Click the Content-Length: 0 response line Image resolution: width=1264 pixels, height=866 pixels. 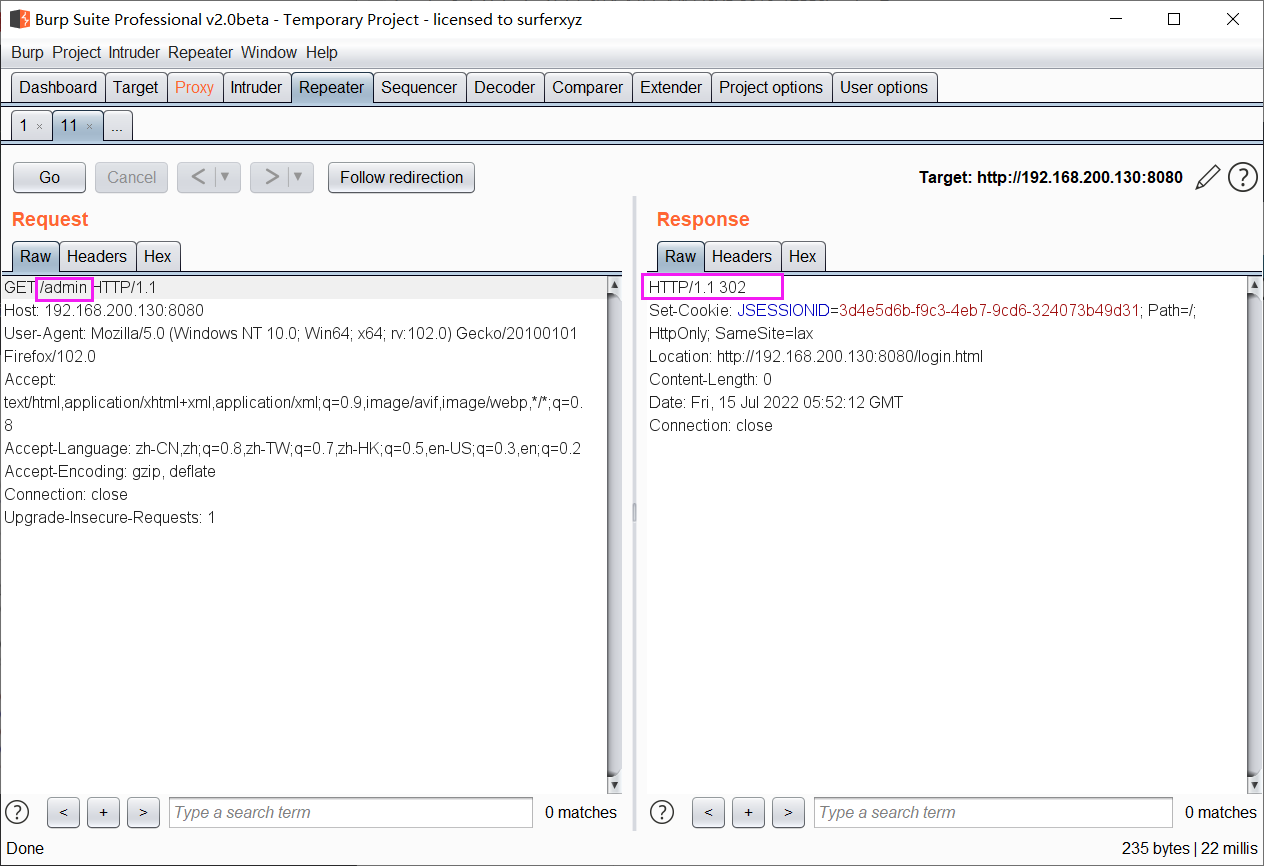[710, 379]
